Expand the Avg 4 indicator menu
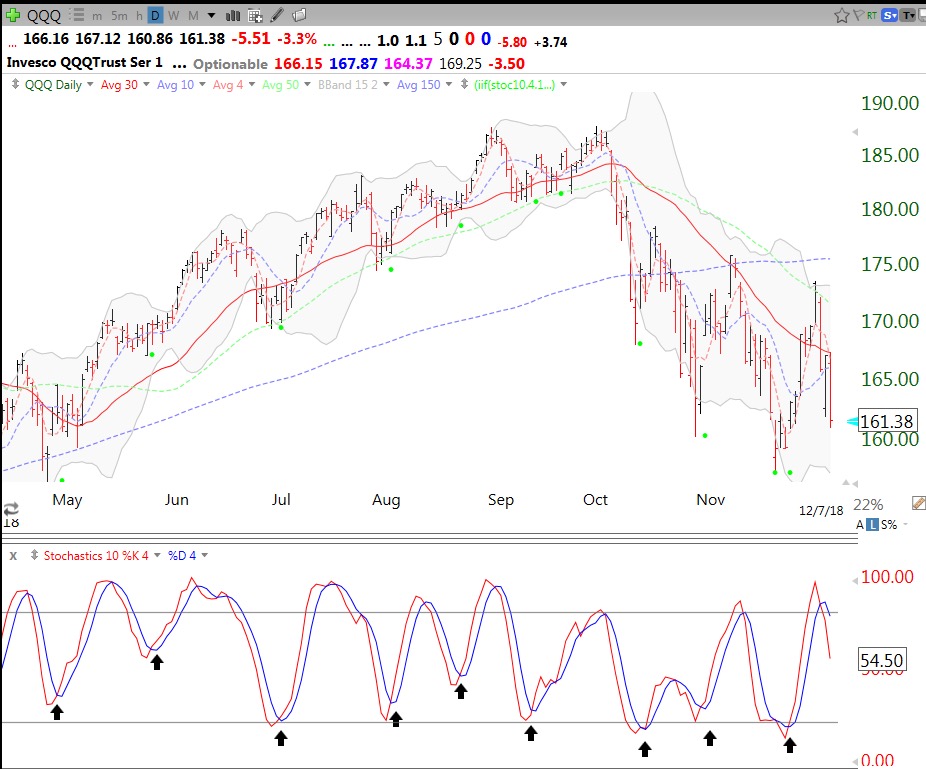This screenshot has width=926, height=769. click(252, 84)
